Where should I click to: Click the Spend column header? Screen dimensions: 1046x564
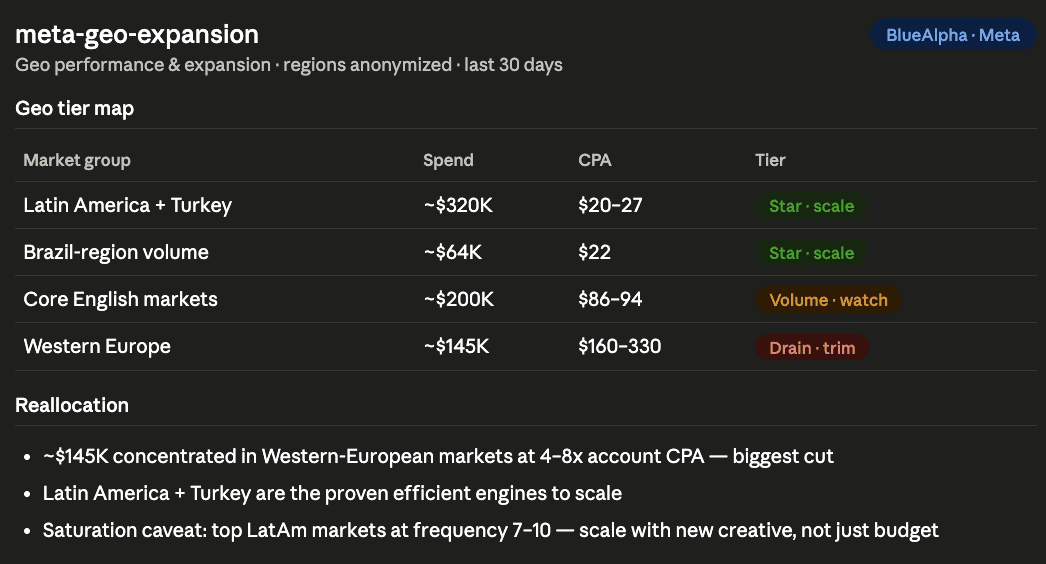coord(448,160)
